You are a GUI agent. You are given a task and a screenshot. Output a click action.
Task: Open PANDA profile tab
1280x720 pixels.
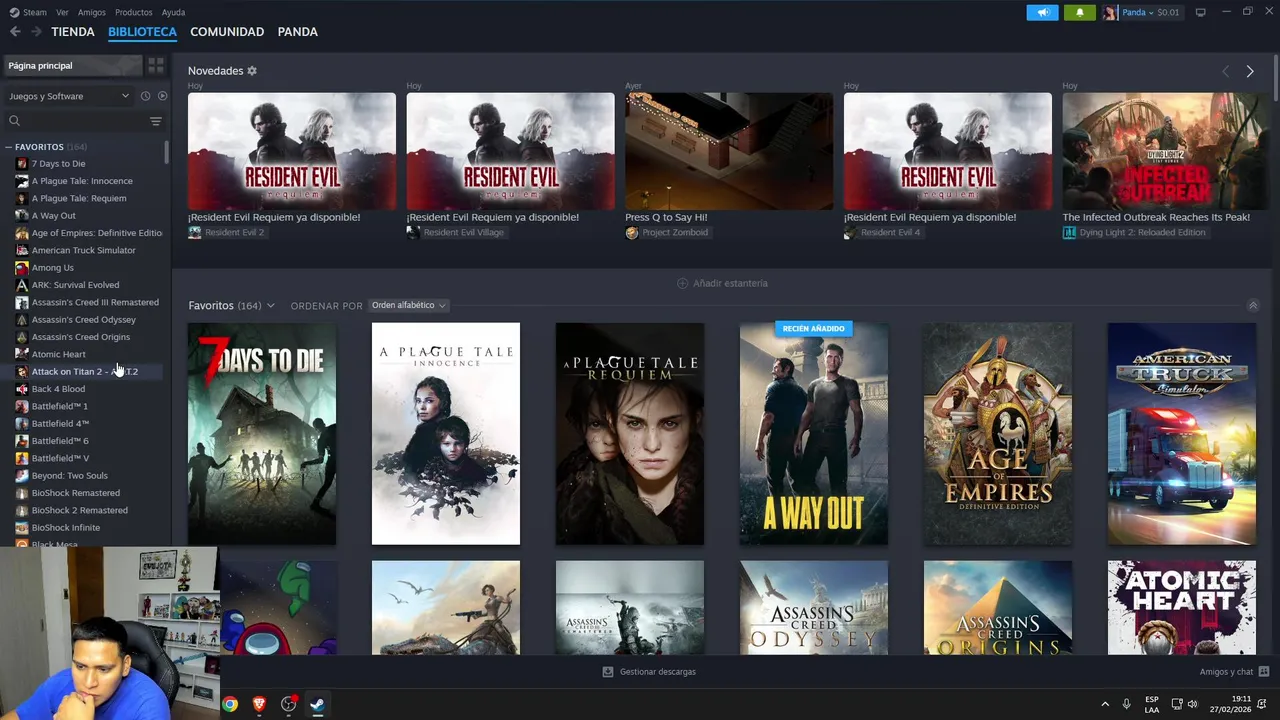click(x=298, y=32)
